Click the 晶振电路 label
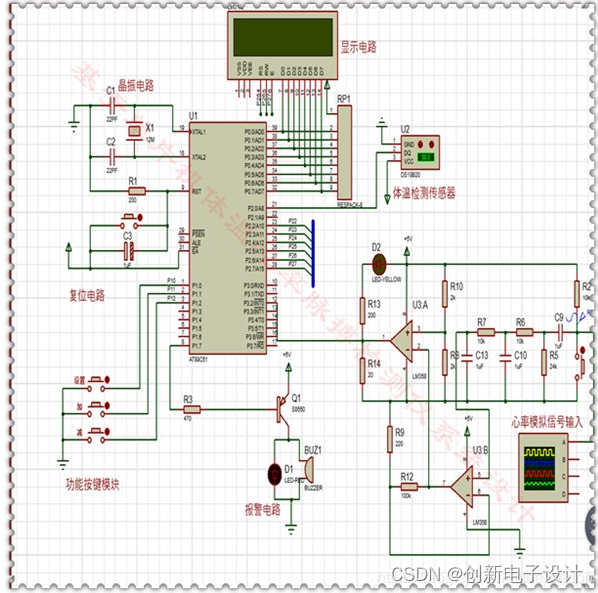 point(136,85)
